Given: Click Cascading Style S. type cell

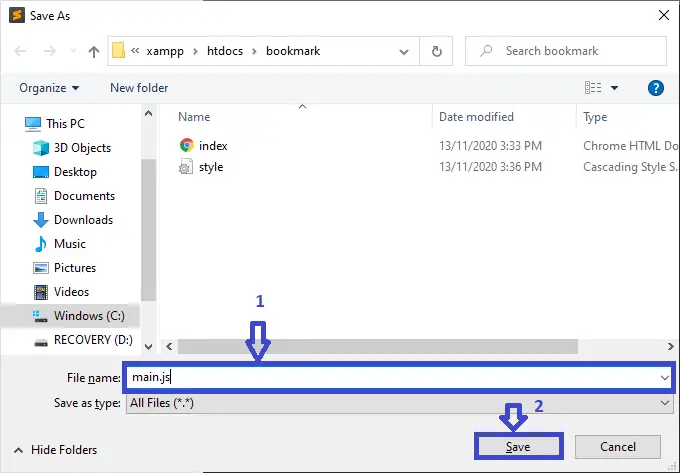Looking at the screenshot, I should point(630,167).
